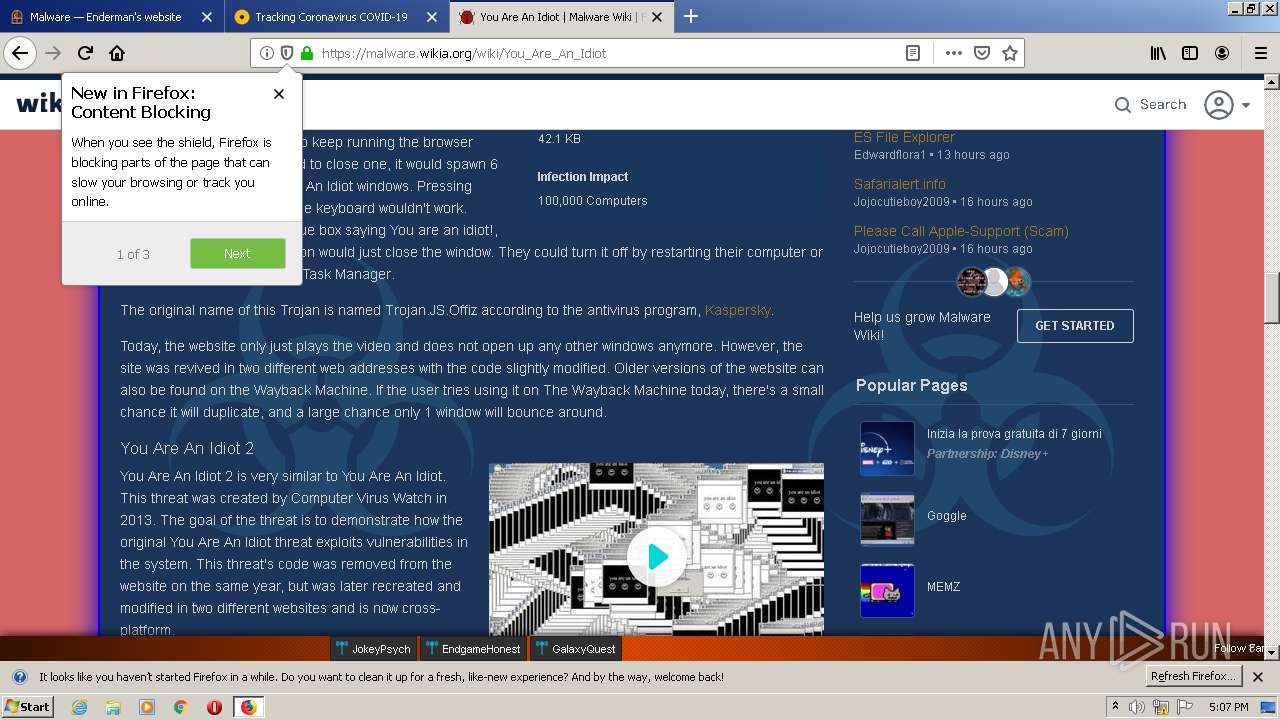Select Firefox in the taskbar

click(248, 707)
